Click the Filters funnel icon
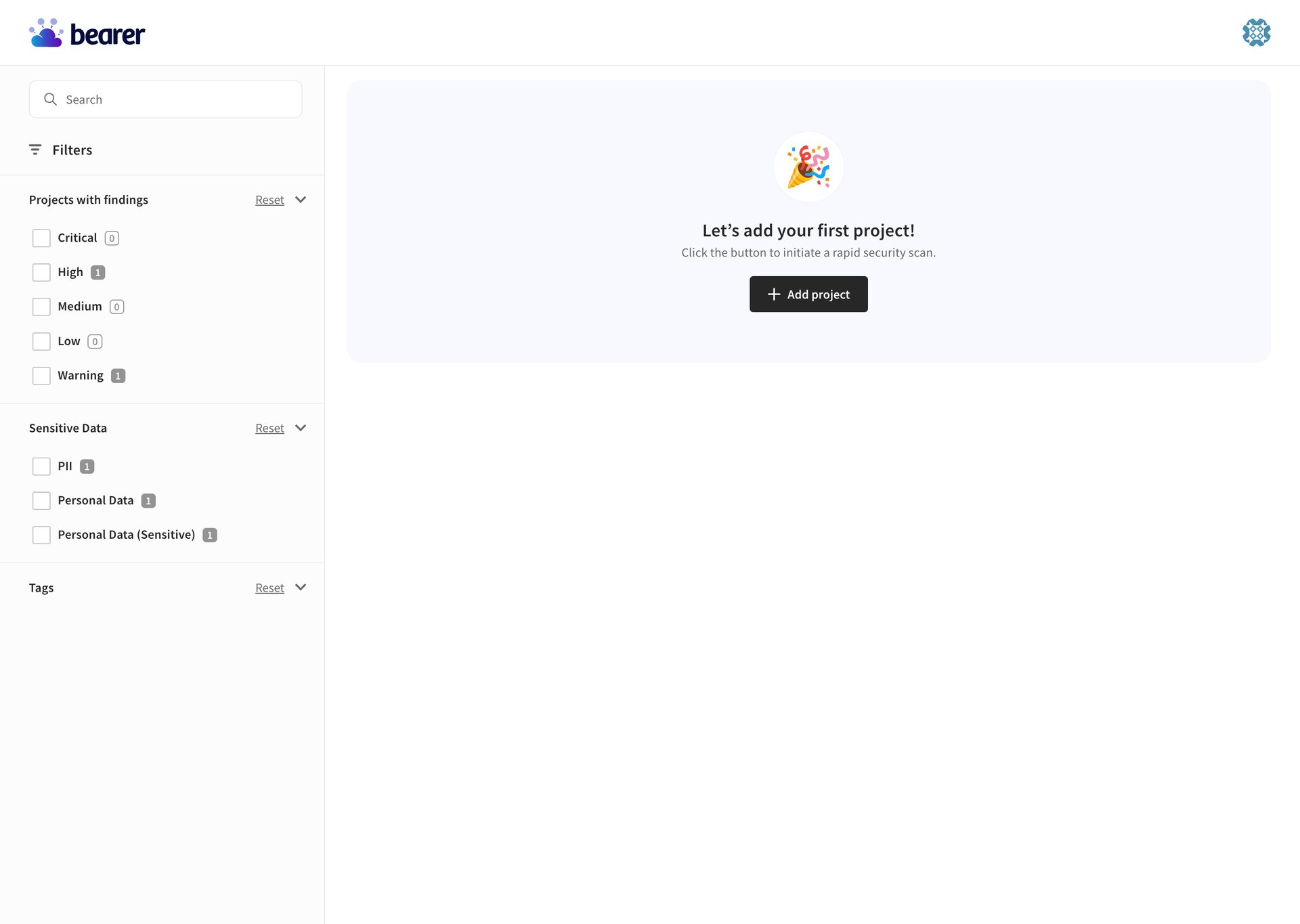Image resolution: width=1300 pixels, height=924 pixels. (x=35, y=150)
